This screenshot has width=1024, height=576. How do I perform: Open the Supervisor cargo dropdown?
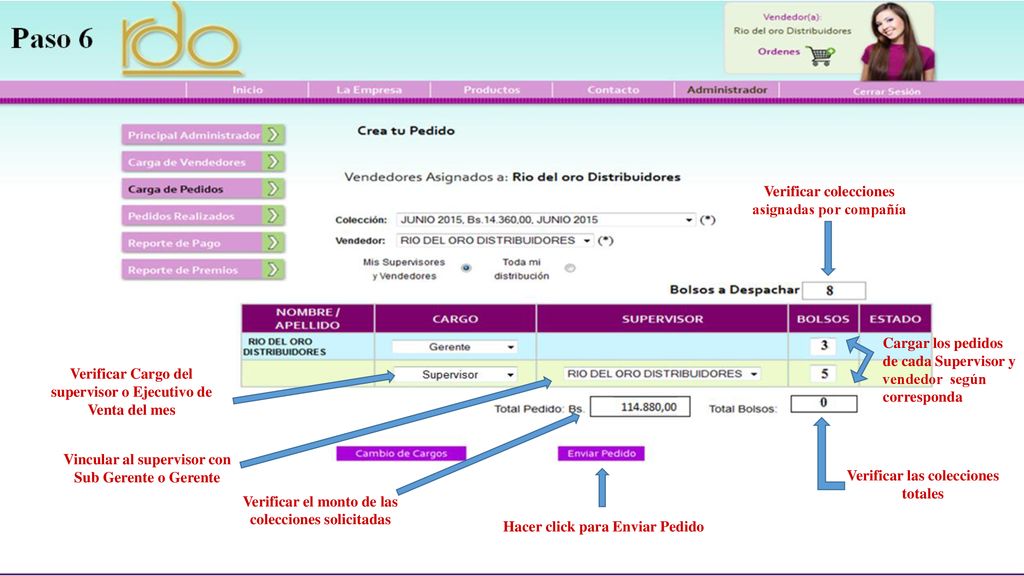(x=455, y=375)
